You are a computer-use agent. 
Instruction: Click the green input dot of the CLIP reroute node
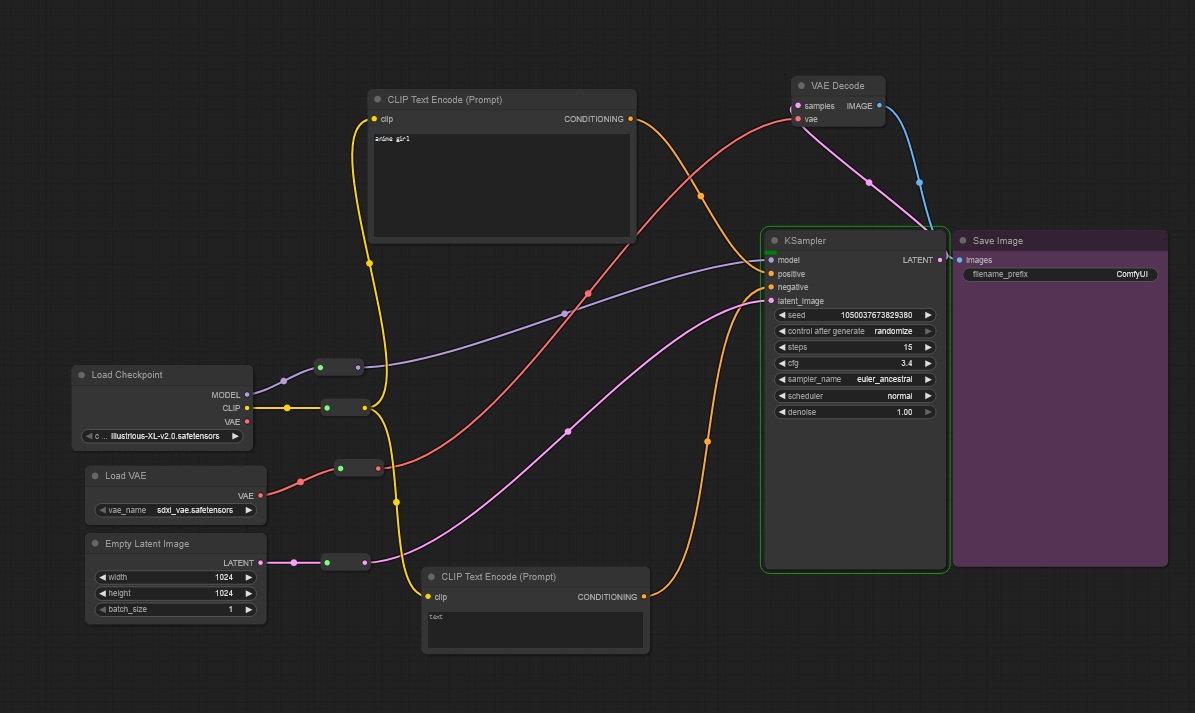[x=327, y=408]
